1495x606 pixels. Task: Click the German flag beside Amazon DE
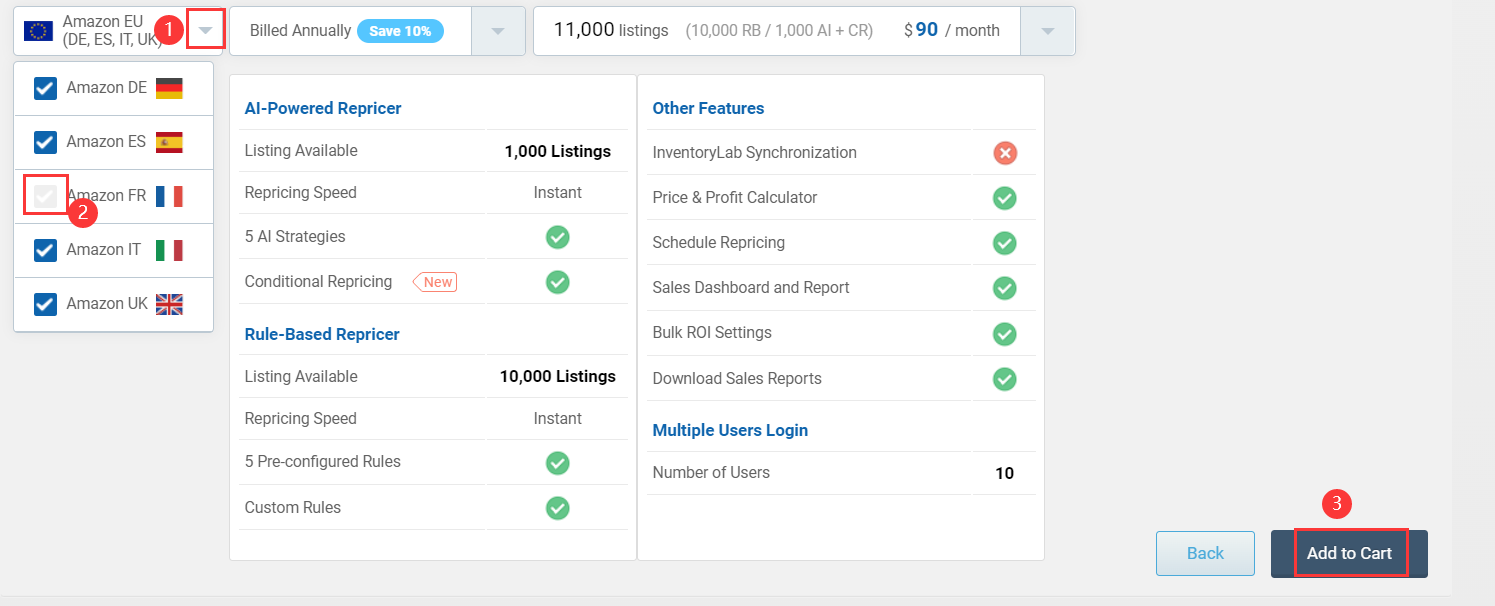169,88
